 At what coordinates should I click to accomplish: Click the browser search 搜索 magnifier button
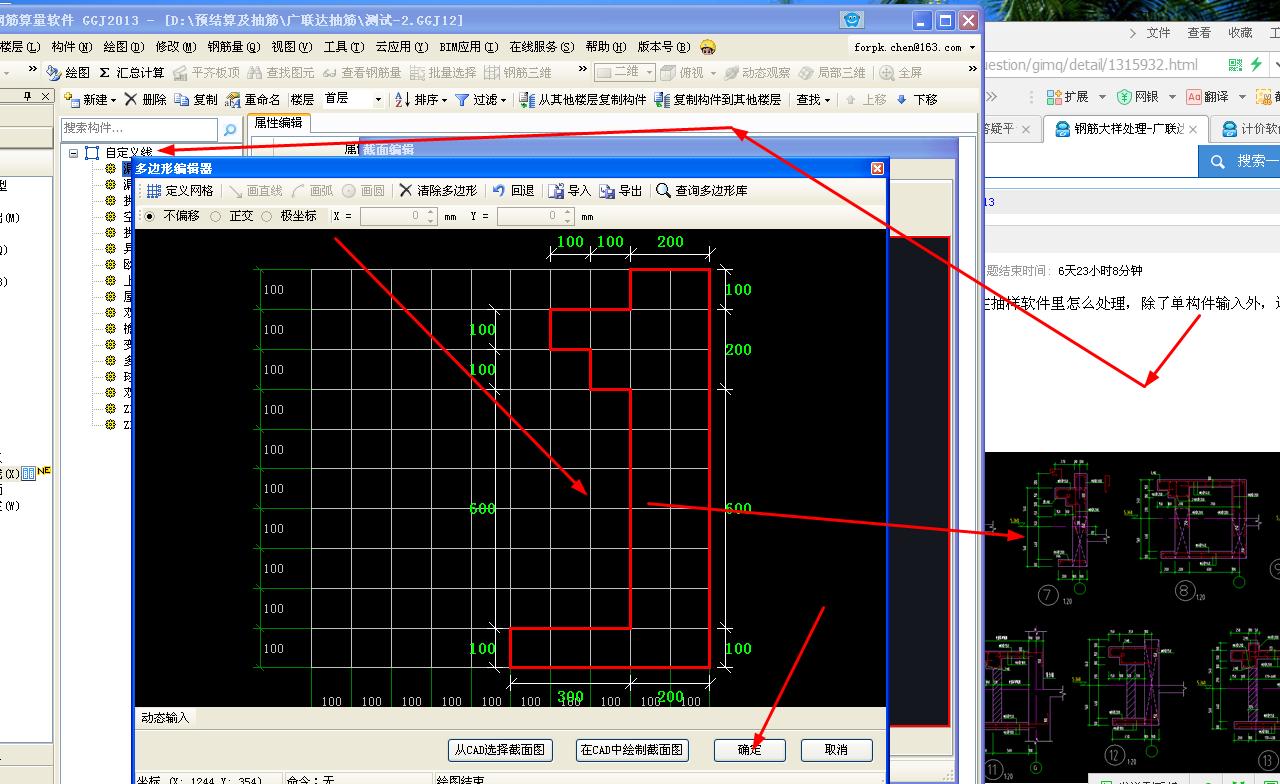coord(1217,160)
